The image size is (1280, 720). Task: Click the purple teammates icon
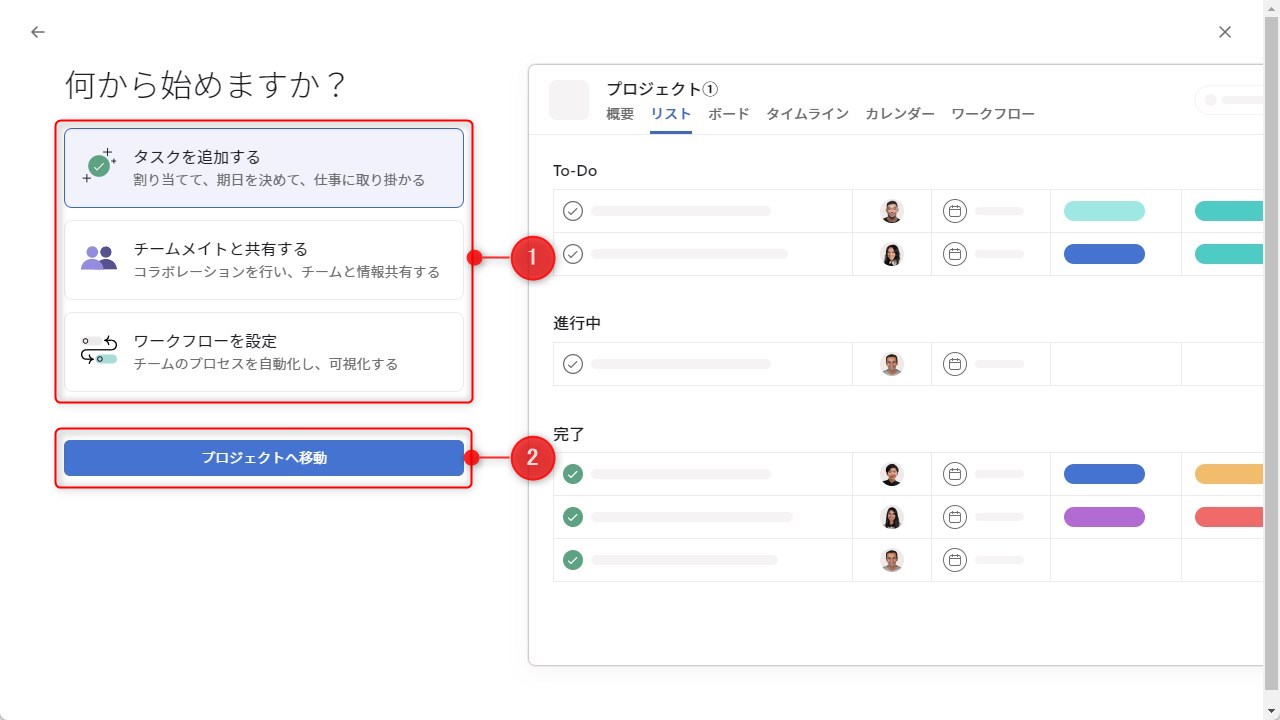click(97, 255)
